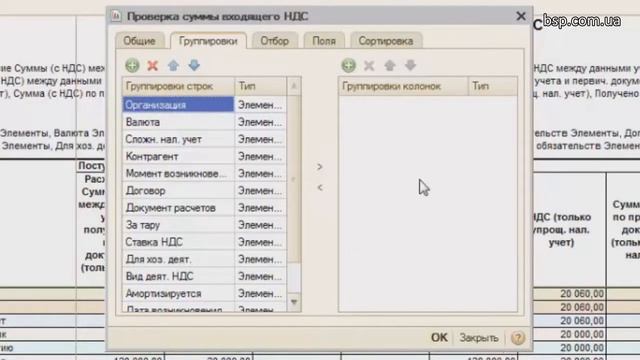The height and width of the screenshot is (360, 640).
Task: Click the greyed delete icon for column groupings
Action: 369,65
